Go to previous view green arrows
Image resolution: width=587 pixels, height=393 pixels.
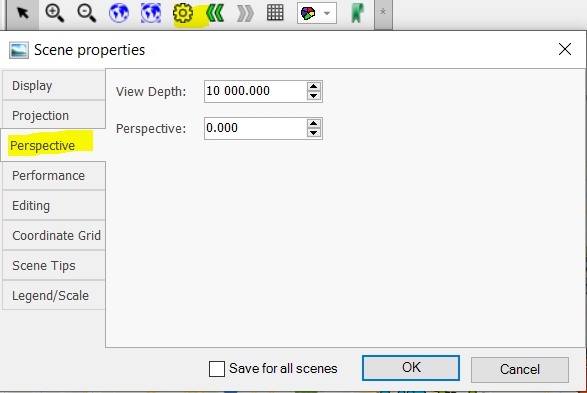[x=215, y=13]
